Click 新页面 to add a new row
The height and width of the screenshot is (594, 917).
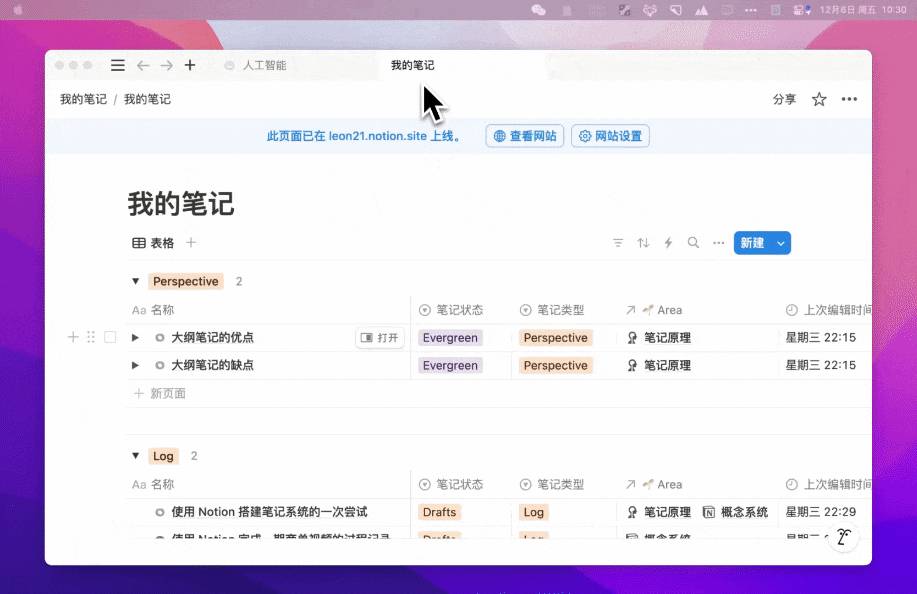(x=160, y=393)
